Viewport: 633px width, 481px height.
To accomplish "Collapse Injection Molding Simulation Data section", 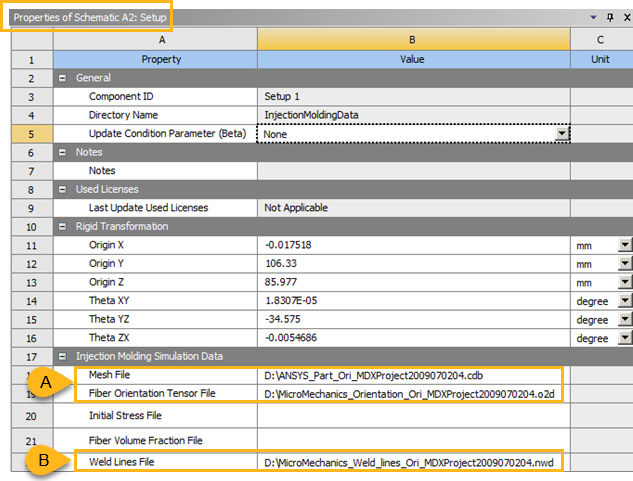I will coord(63,356).
